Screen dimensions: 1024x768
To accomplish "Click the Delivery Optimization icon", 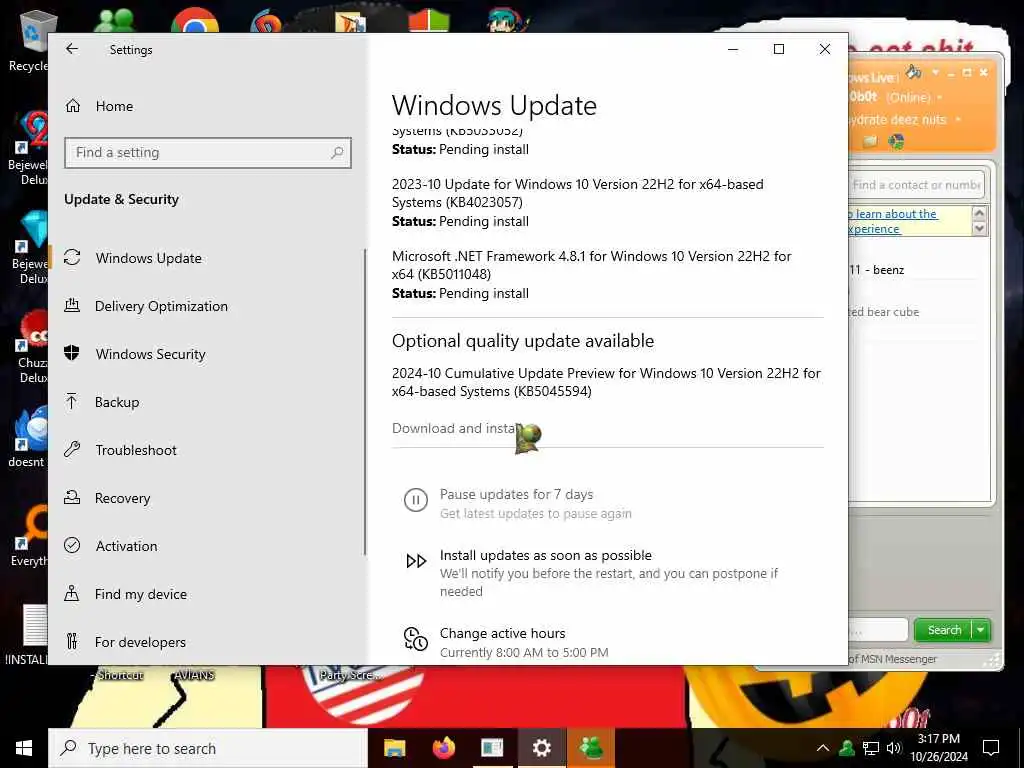I will [x=72, y=305].
